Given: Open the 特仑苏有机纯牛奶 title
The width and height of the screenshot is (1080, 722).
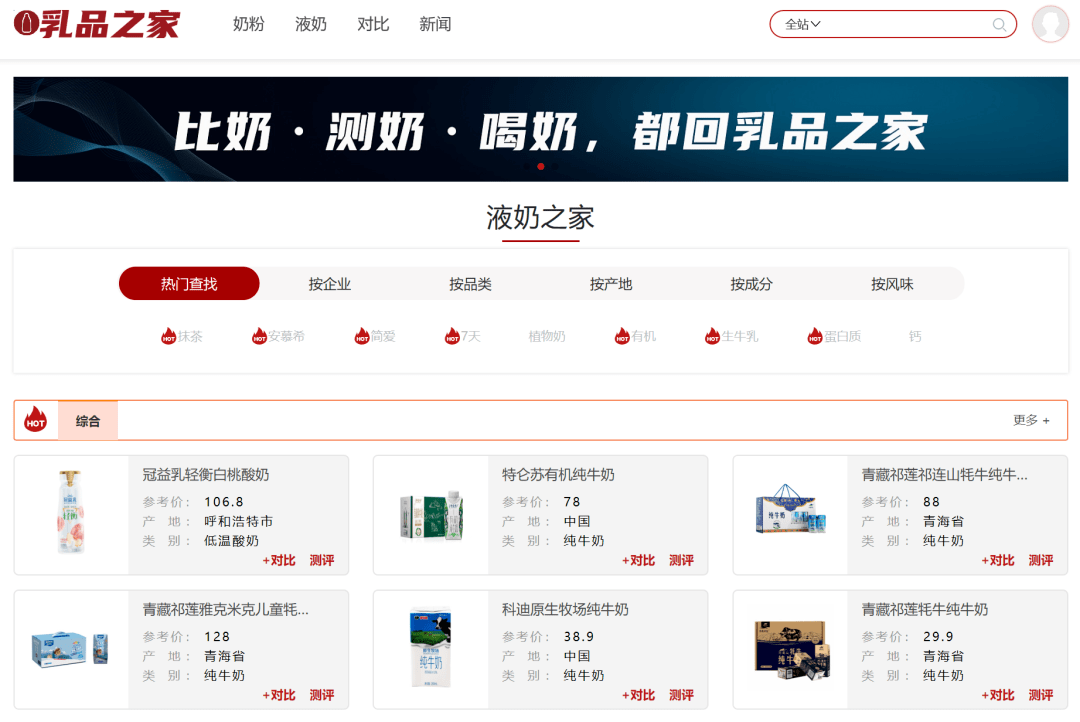Looking at the screenshot, I should 559,475.
